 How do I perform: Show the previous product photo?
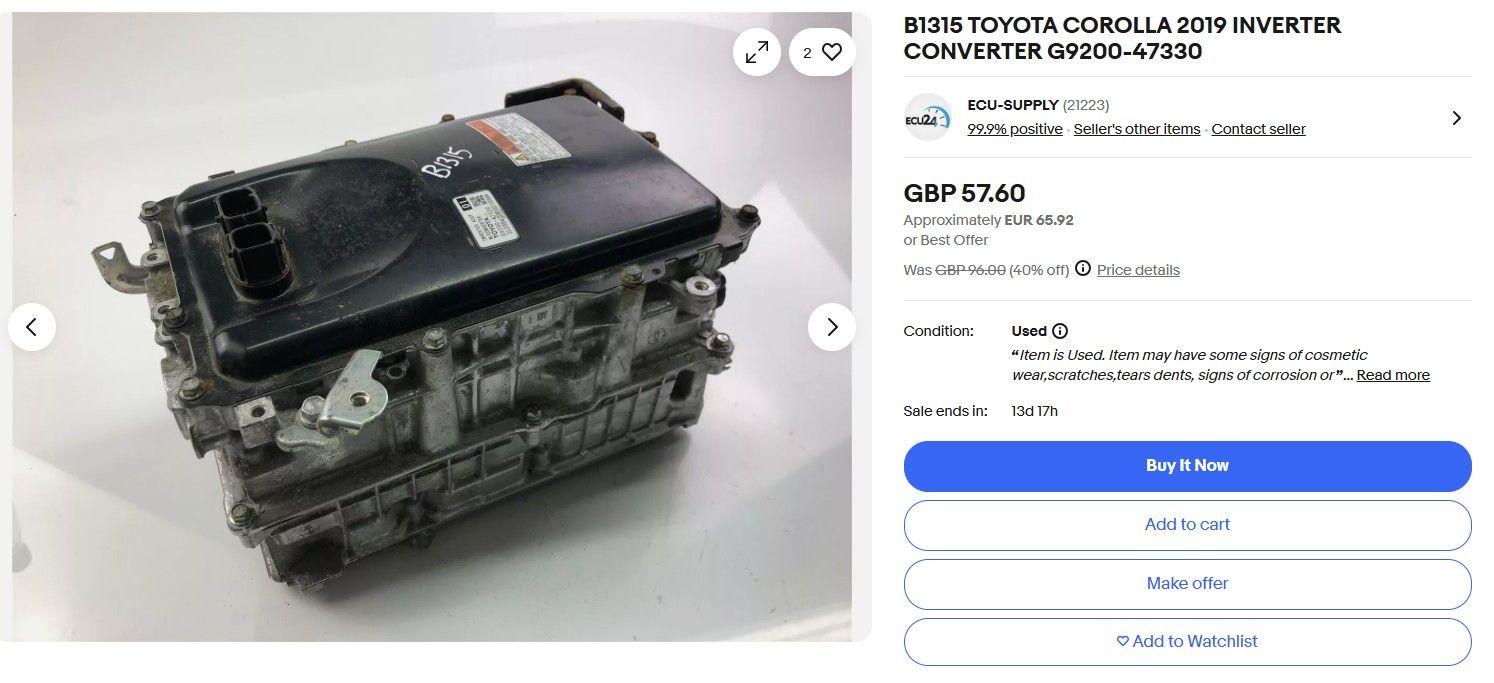pos(32,326)
